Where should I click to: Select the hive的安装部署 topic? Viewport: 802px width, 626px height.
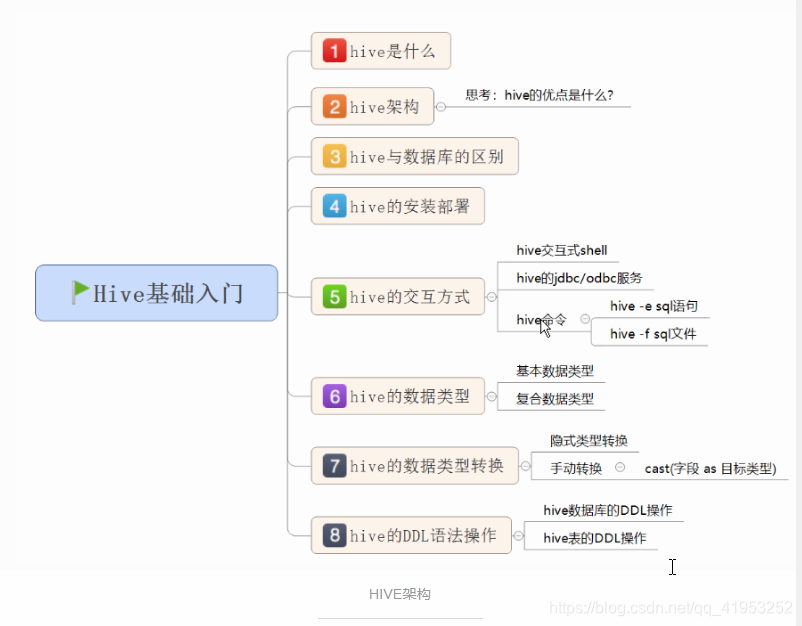(x=398, y=206)
